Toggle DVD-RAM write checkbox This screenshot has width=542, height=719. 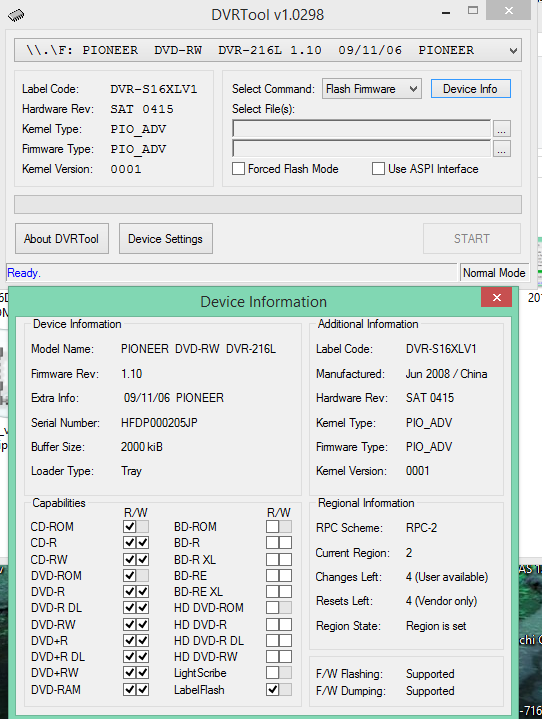click(143, 690)
